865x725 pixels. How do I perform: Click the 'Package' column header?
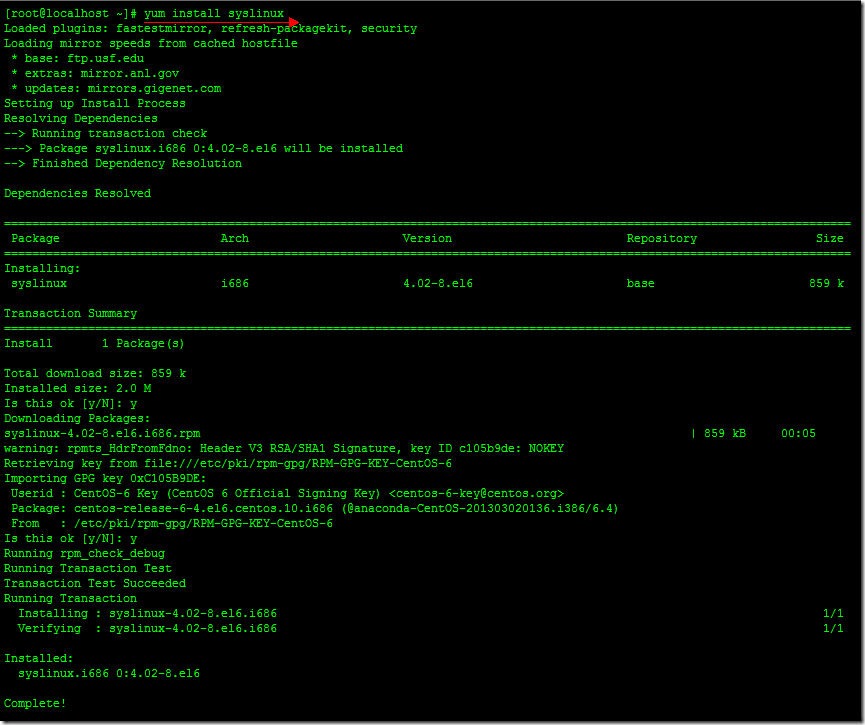tap(35, 238)
